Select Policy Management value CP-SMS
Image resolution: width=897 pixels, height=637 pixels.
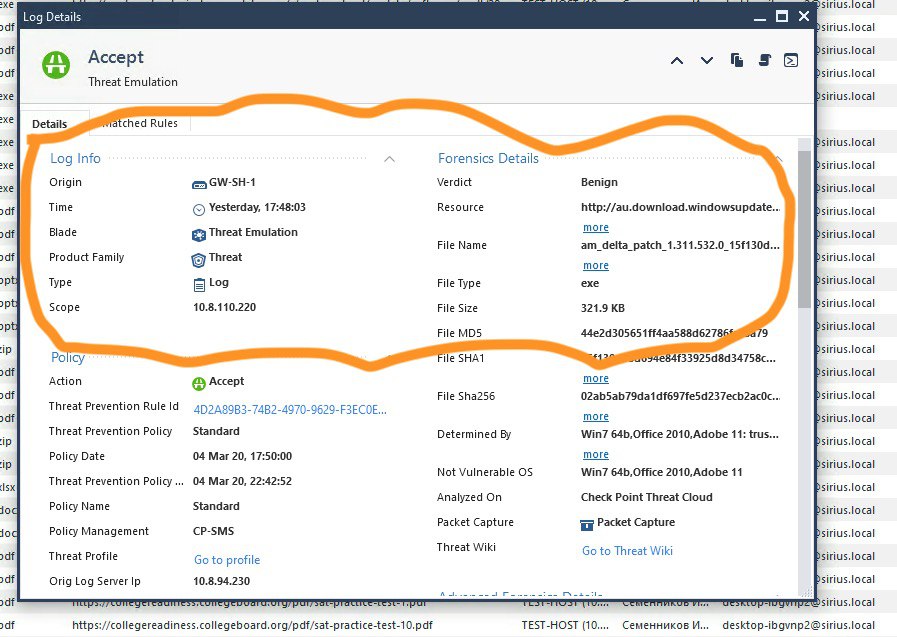pos(213,531)
